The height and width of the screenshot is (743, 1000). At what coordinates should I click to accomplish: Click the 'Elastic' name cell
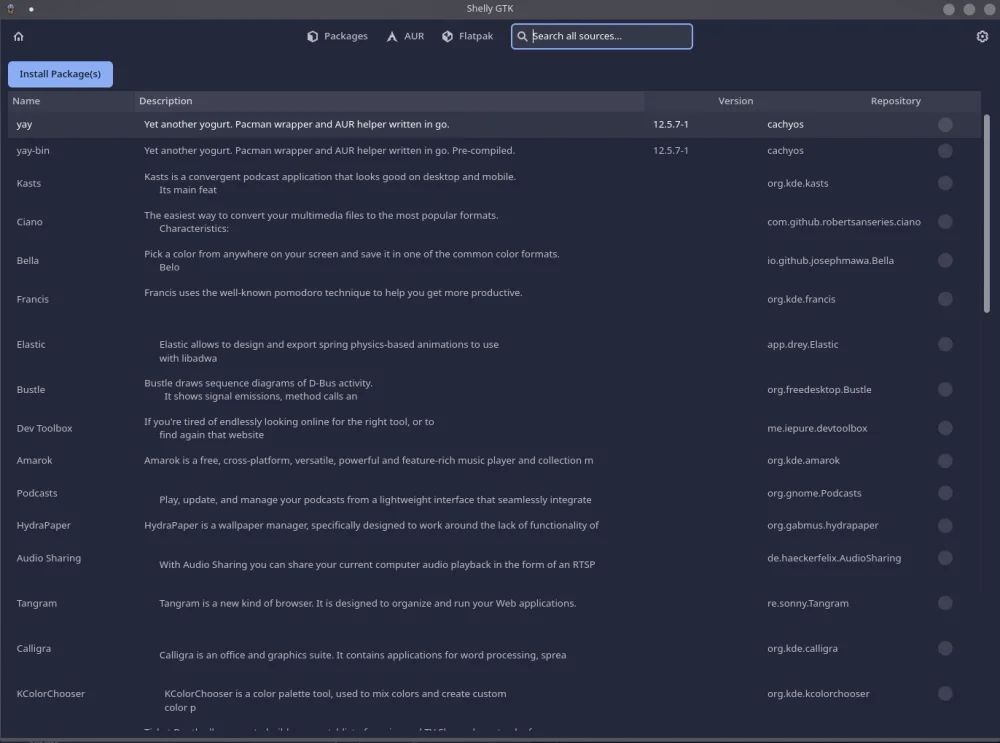pyautogui.click(x=31, y=344)
